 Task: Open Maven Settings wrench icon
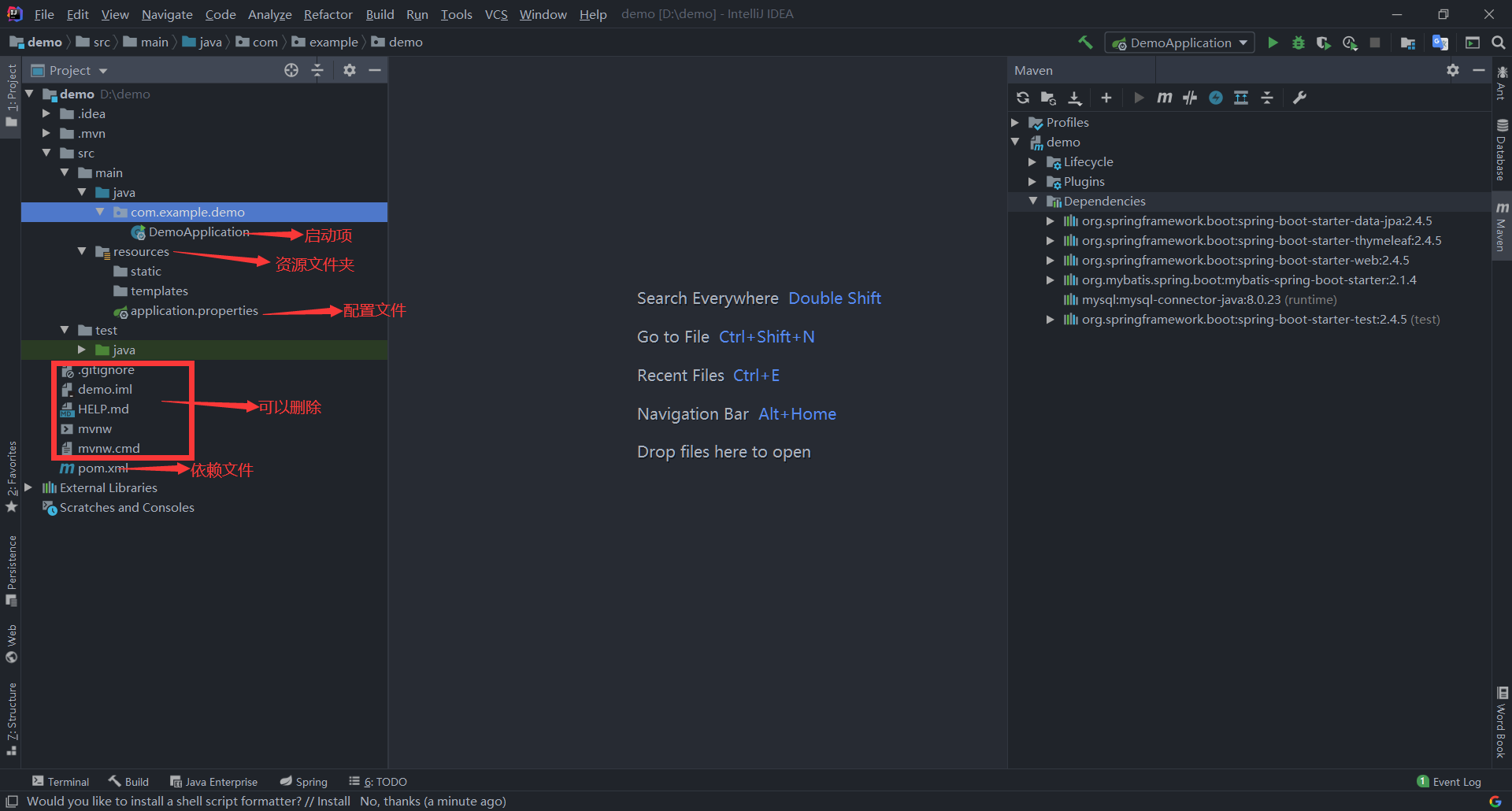[x=1299, y=98]
